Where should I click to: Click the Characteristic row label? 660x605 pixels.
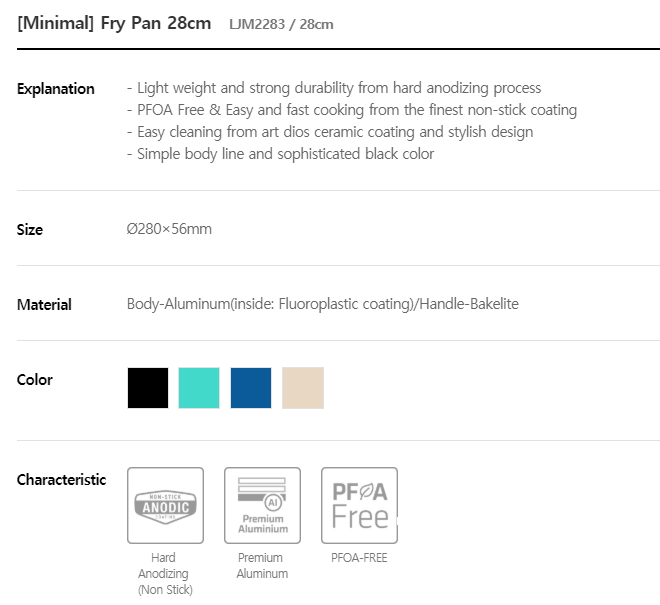61,480
